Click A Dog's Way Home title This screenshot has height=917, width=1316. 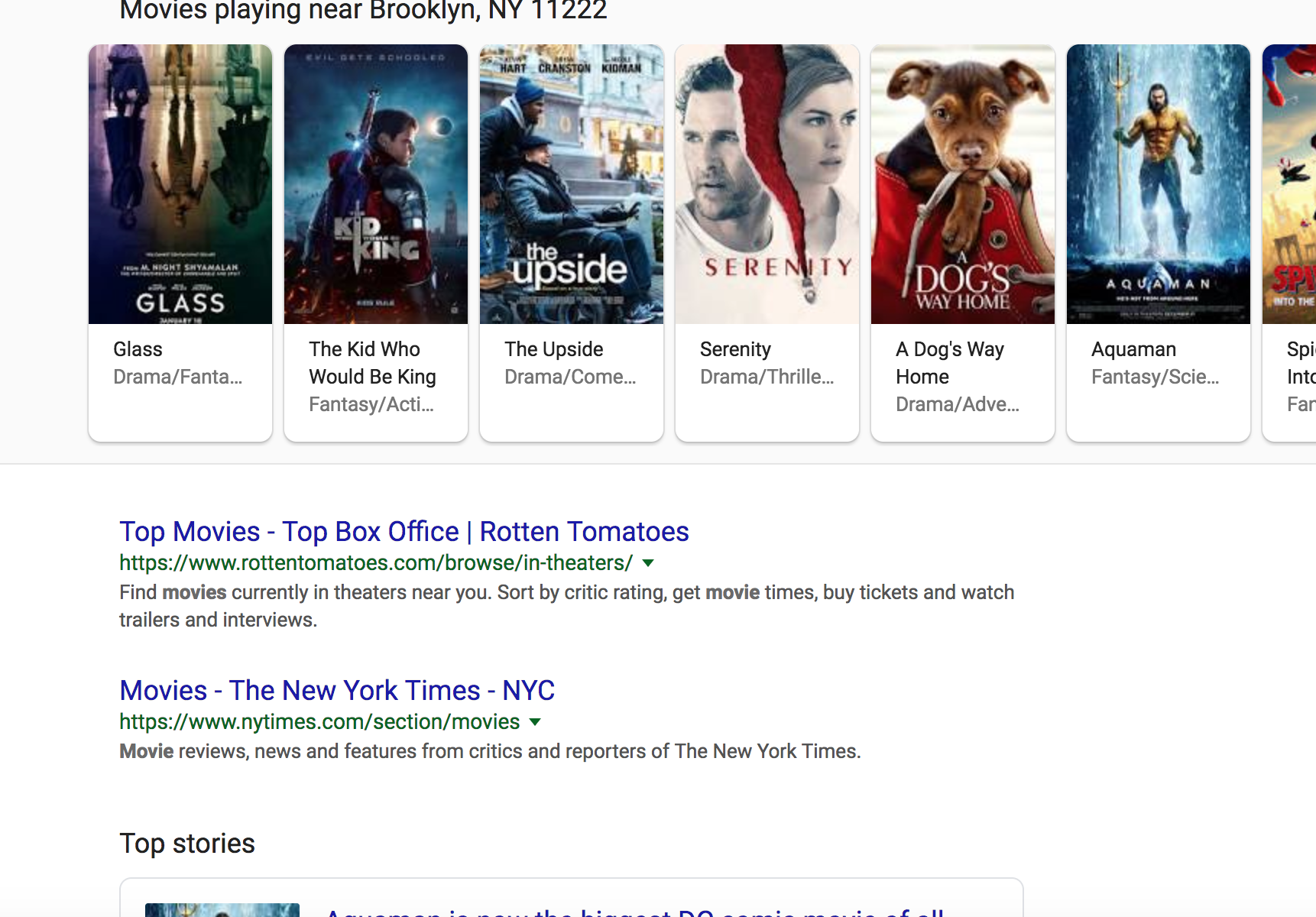[950, 363]
